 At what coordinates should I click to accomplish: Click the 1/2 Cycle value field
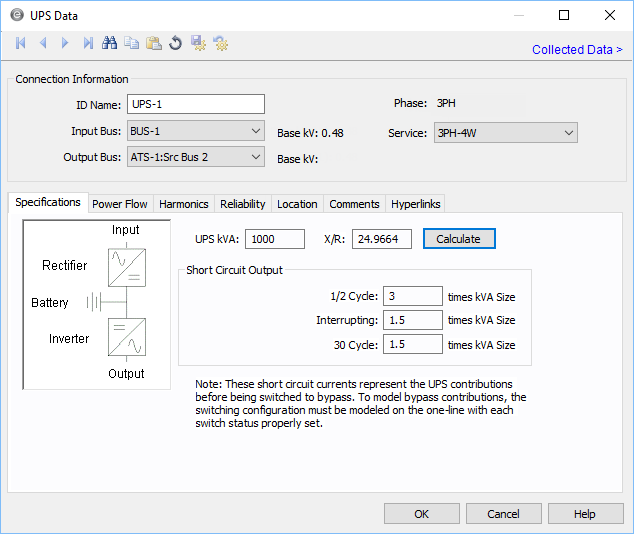tap(412, 296)
